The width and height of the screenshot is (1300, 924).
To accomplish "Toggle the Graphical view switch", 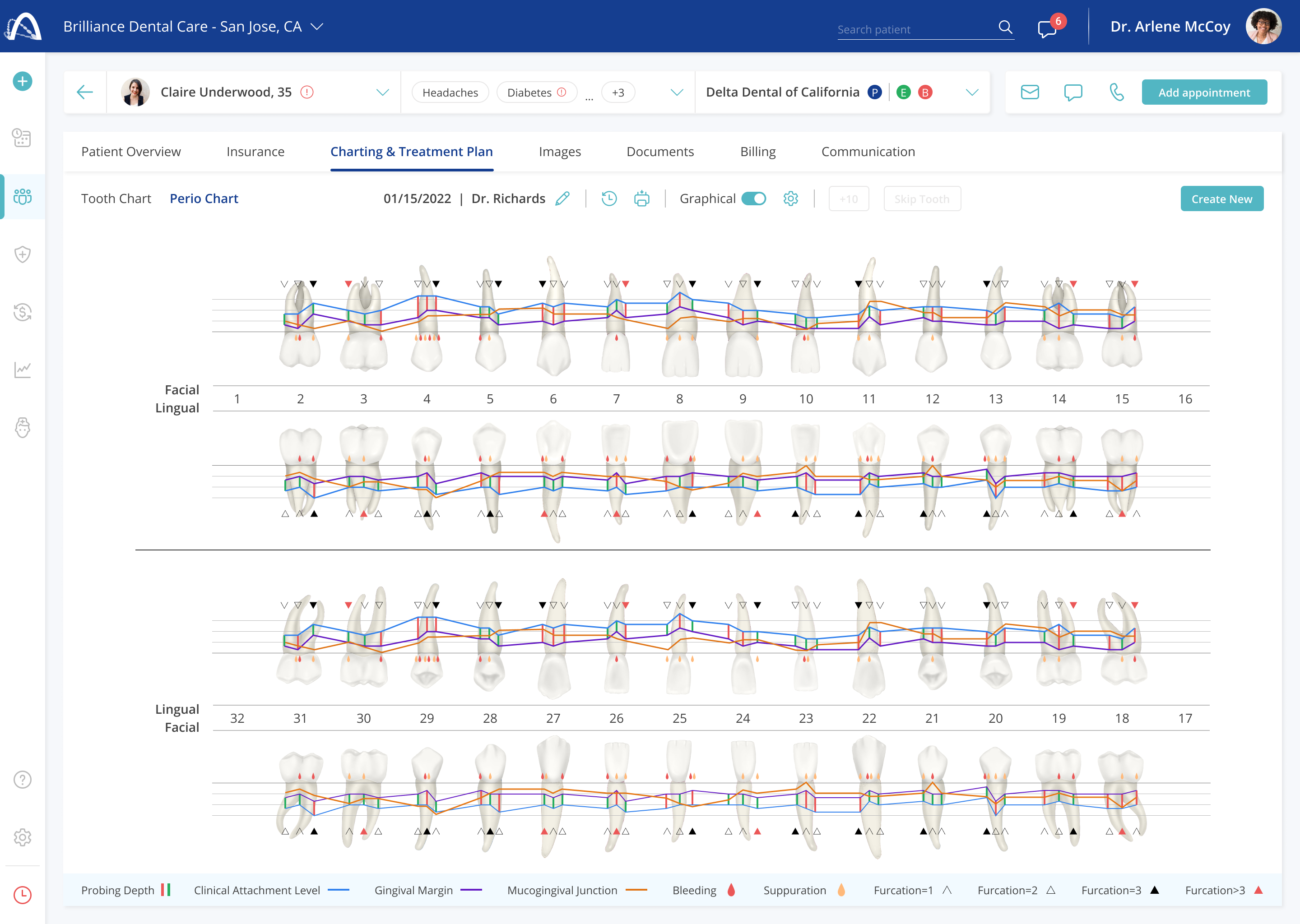I will click(x=753, y=199).
